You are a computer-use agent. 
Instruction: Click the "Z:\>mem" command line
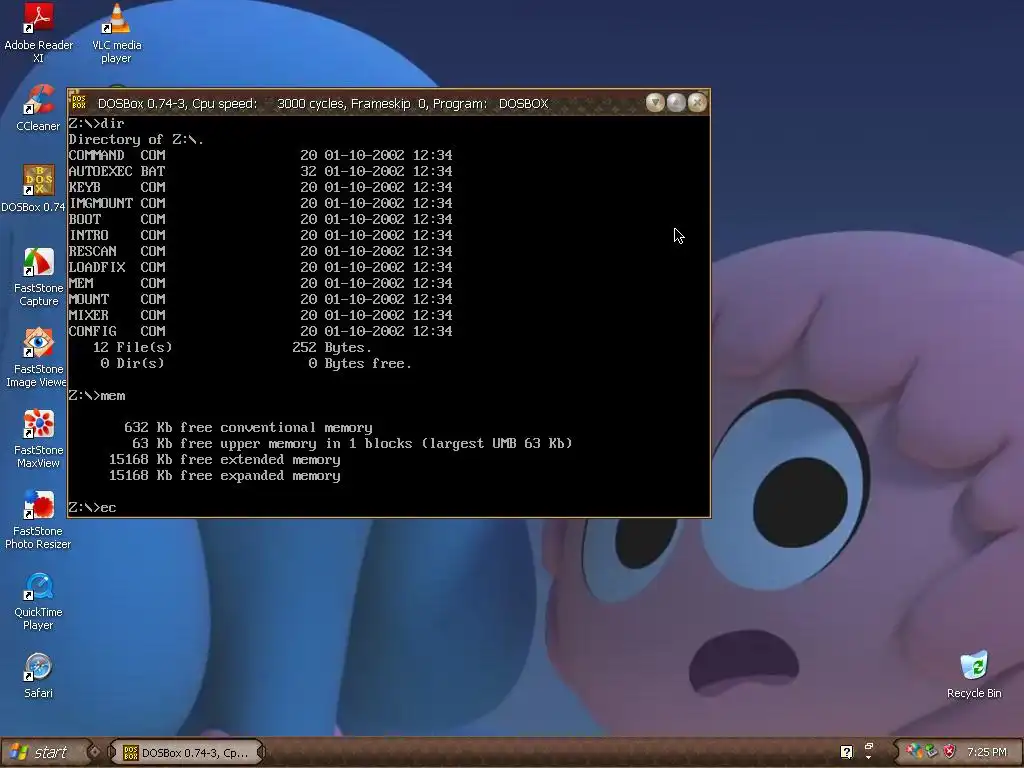(97, 396)
